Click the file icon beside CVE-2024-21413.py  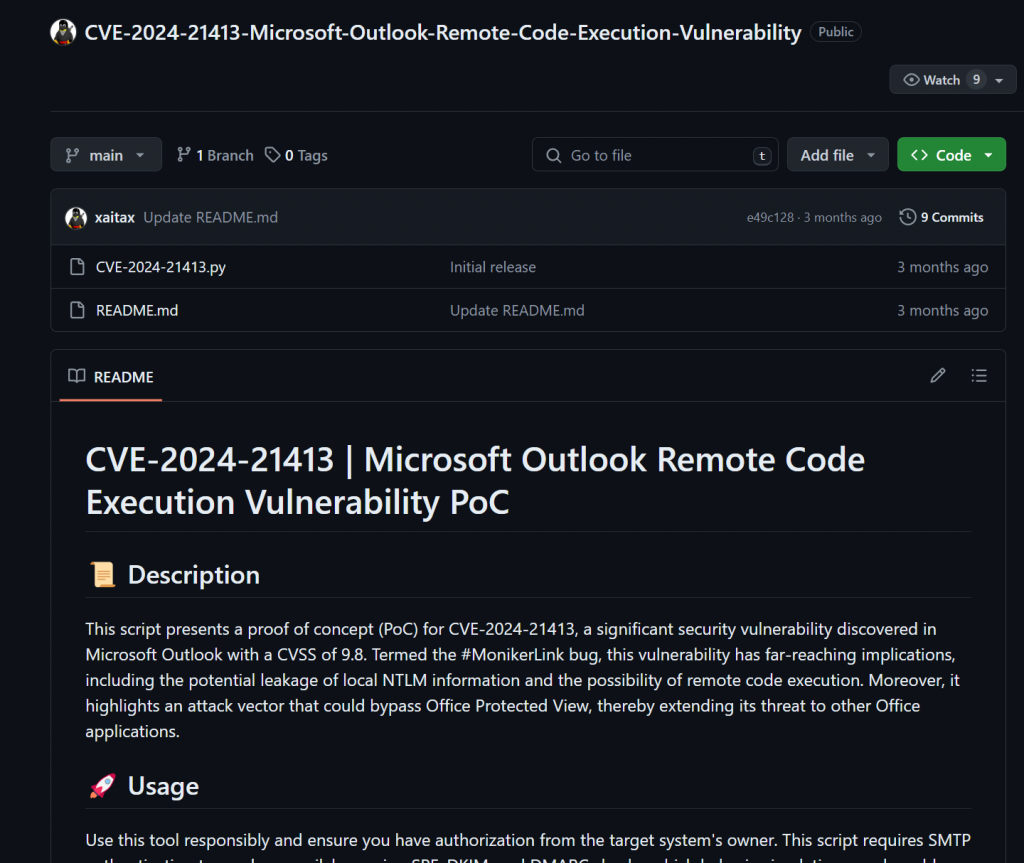tap(77, 267)
